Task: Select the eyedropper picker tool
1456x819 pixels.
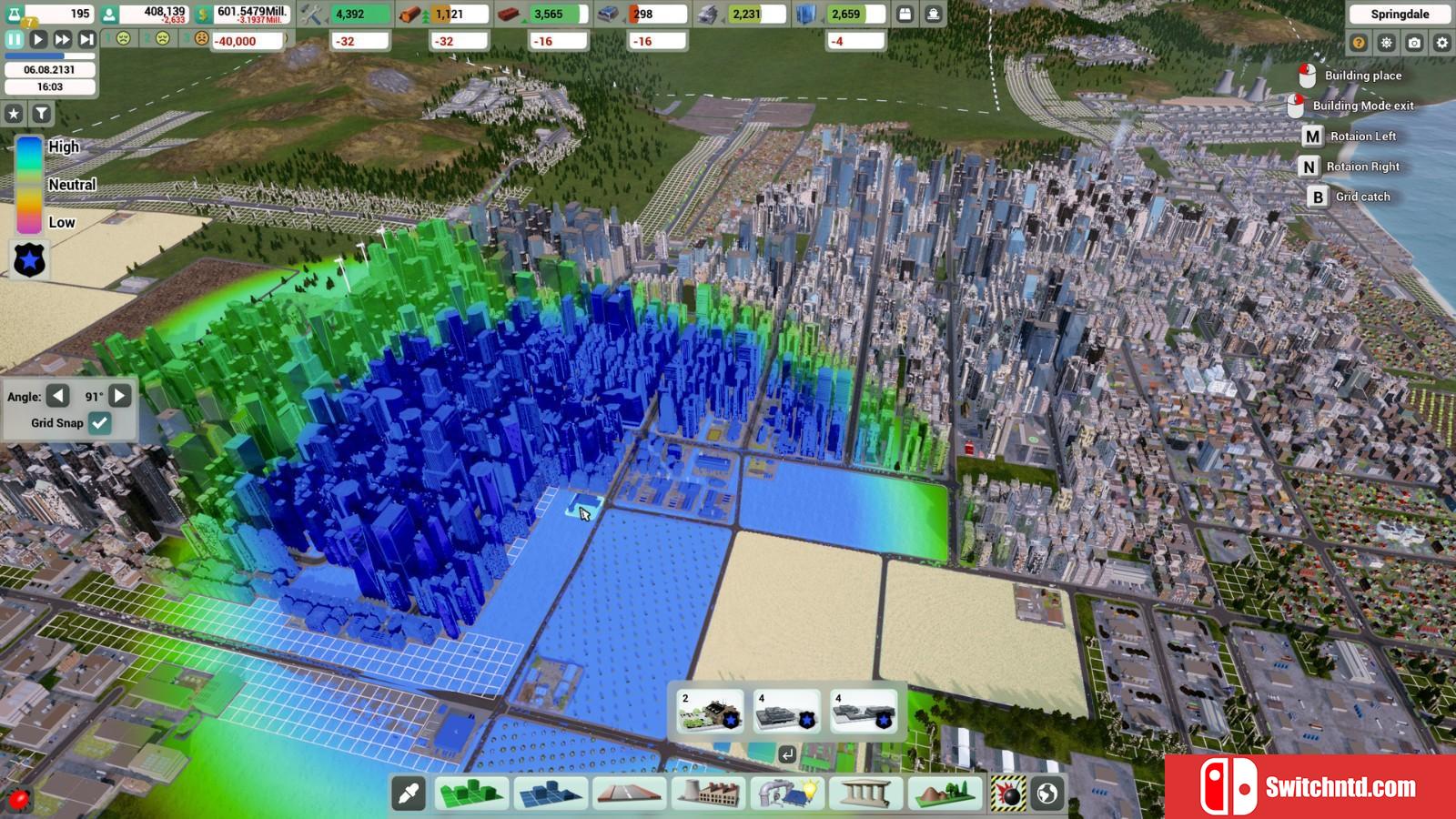Action: point(409,794)
